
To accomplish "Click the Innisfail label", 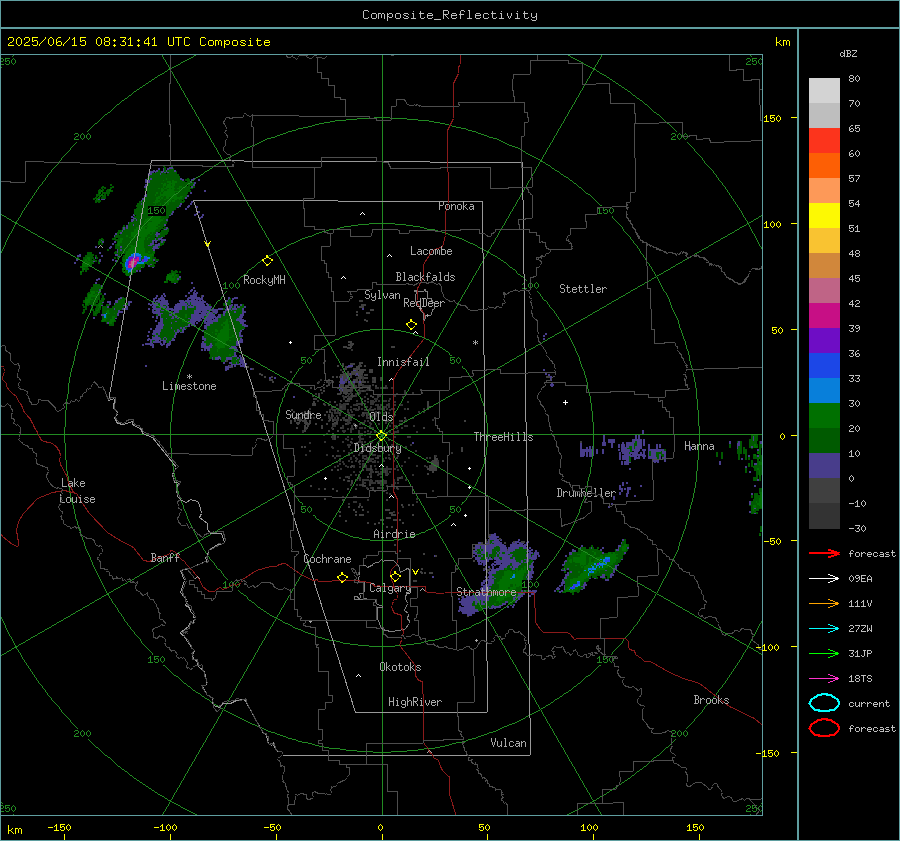I will 403,362.
